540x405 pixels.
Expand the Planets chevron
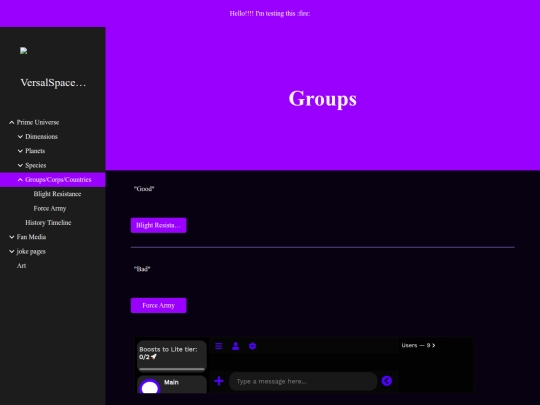[x=20, y=151]
